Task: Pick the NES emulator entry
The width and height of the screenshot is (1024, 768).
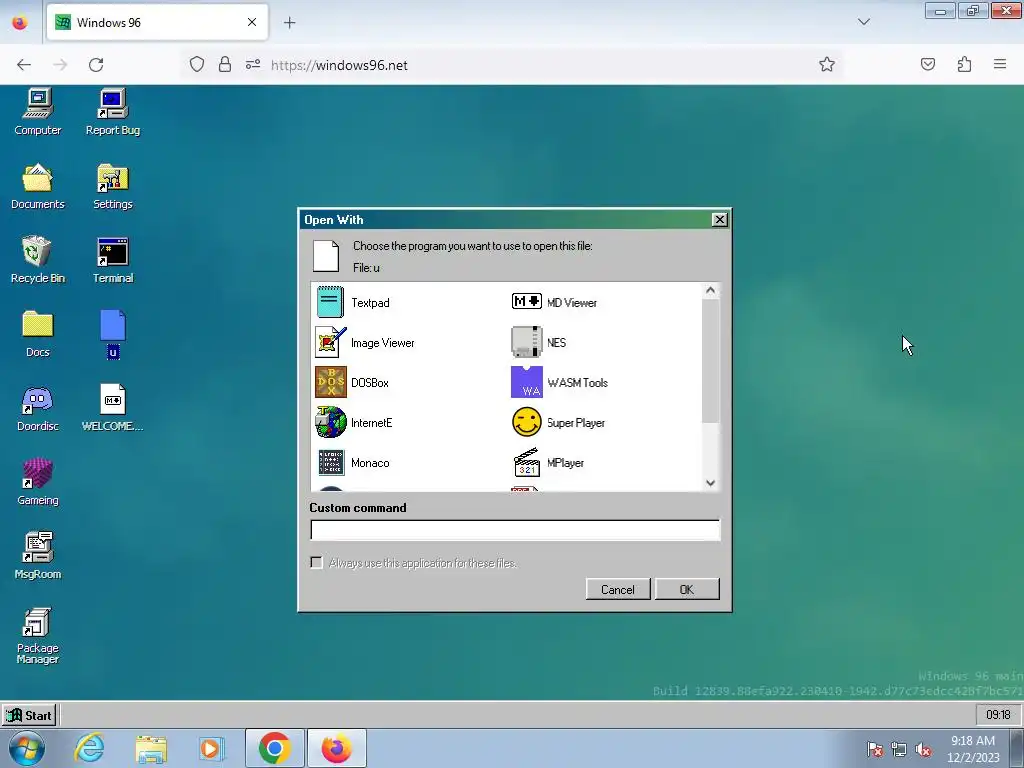Action: [539, 342]
